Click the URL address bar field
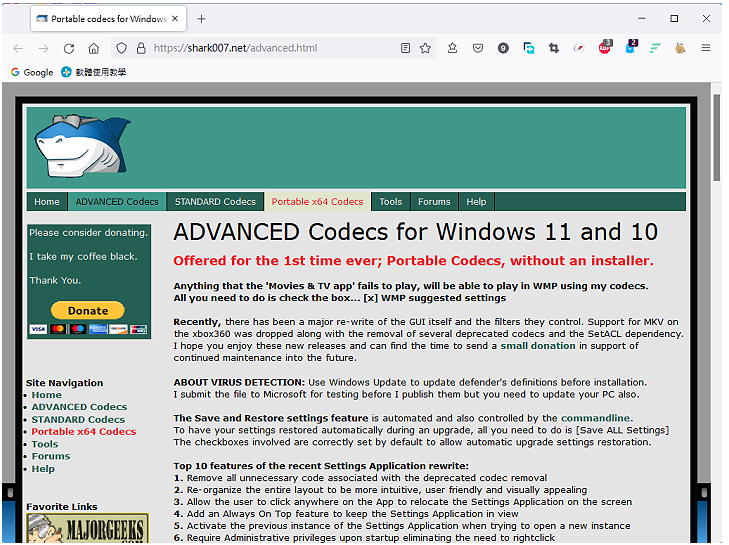 [x=274, y=48]
